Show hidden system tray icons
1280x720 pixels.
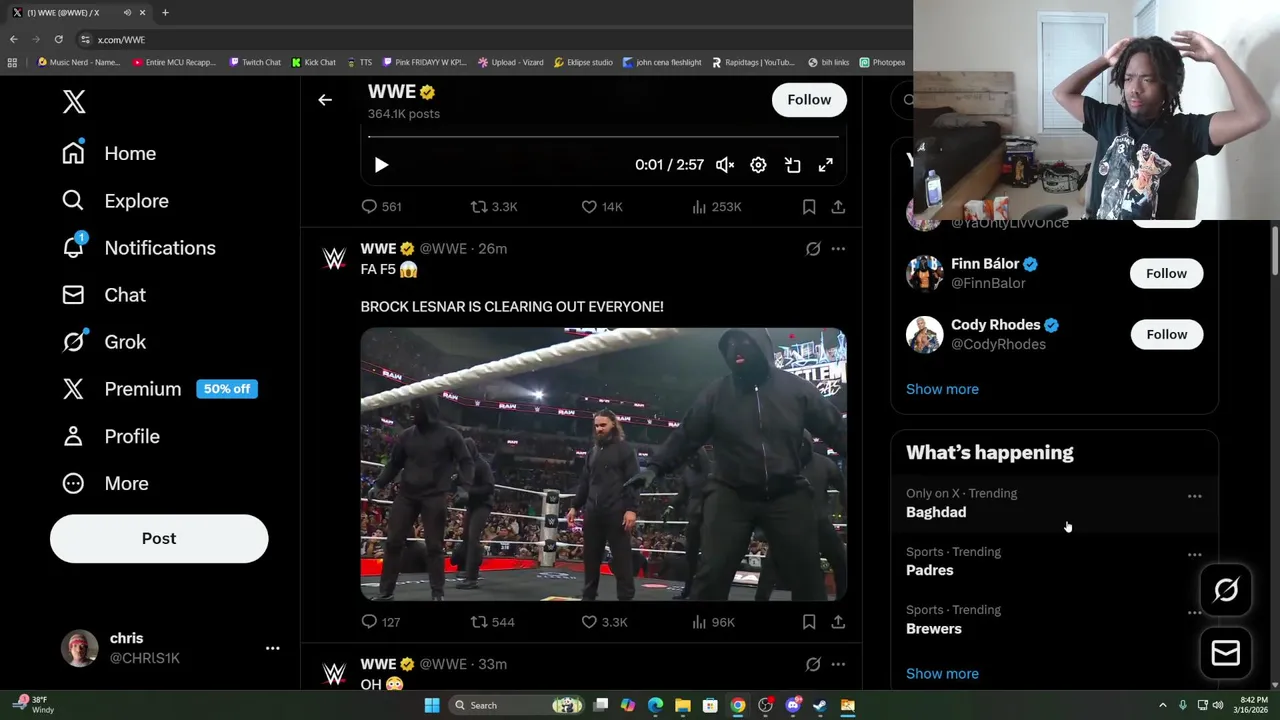point(1162,705)
